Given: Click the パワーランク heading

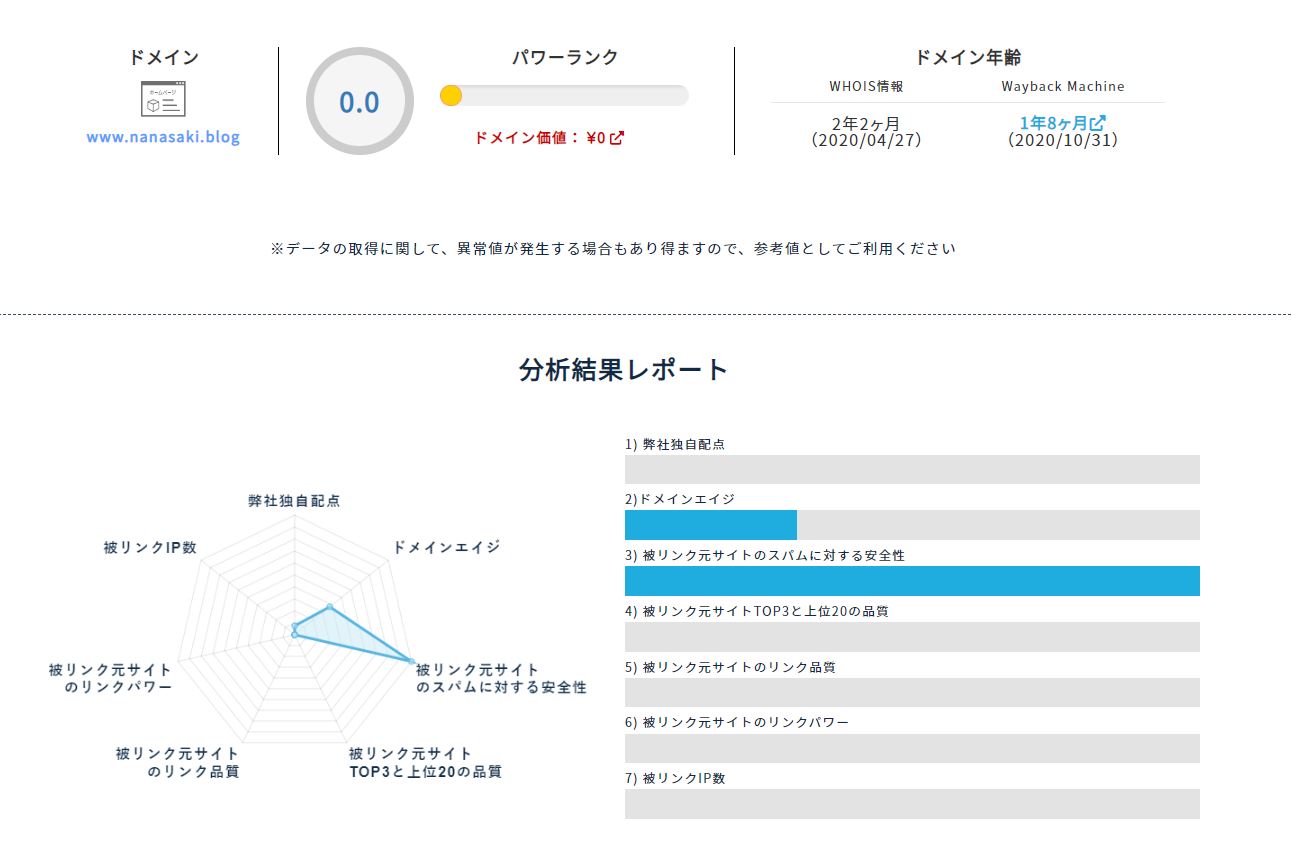Looking at the screenshot, I should pyautogui.click(x=565, y=57).
